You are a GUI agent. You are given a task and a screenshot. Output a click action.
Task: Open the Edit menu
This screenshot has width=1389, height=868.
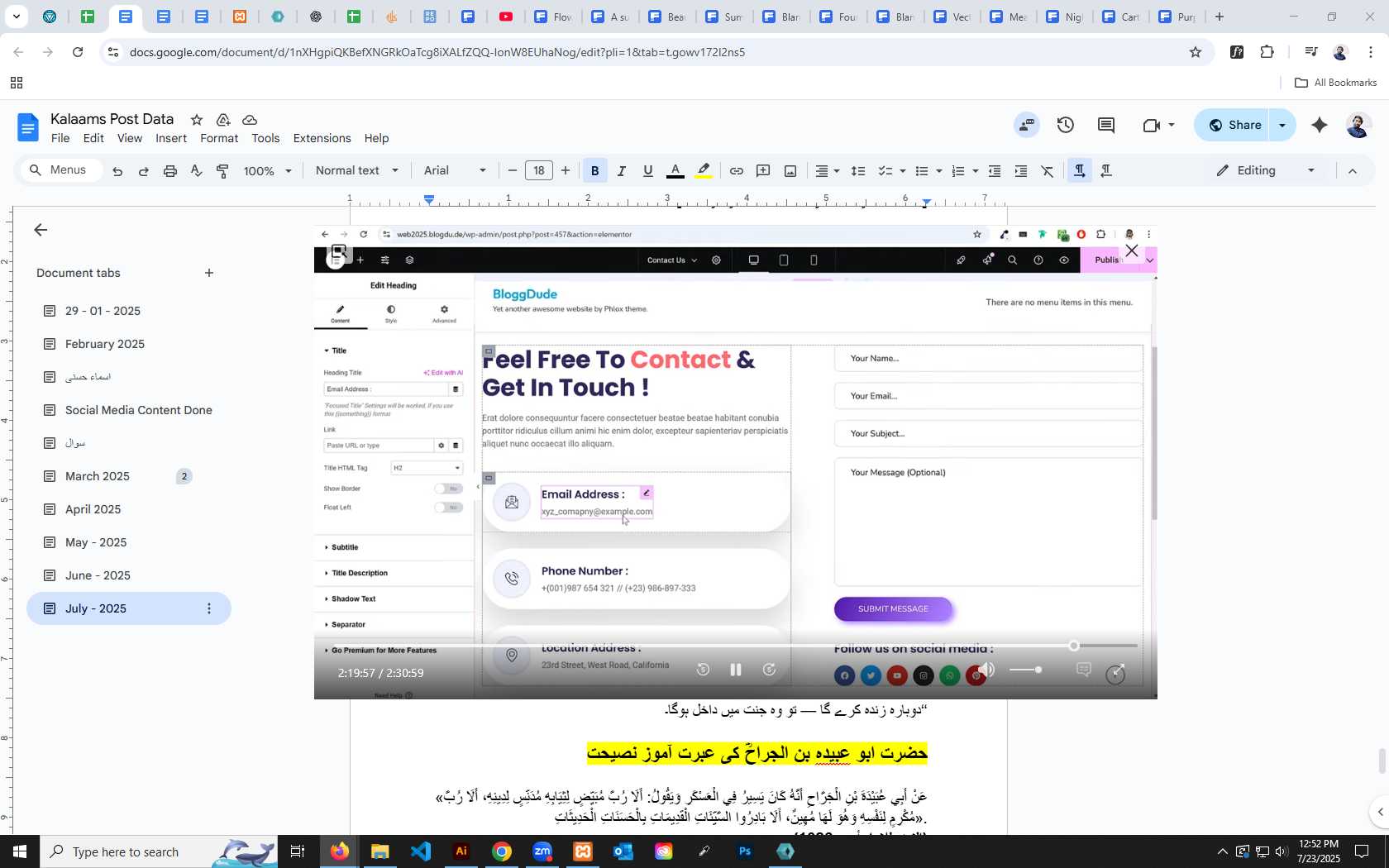(93, 139)
